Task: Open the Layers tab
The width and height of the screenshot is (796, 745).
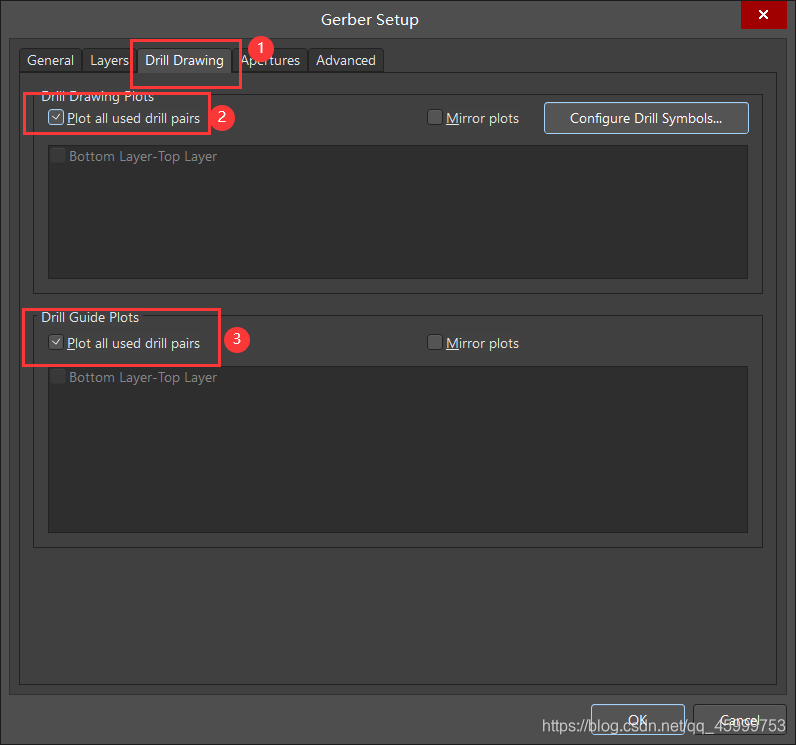Action: [x=109, y=60]
